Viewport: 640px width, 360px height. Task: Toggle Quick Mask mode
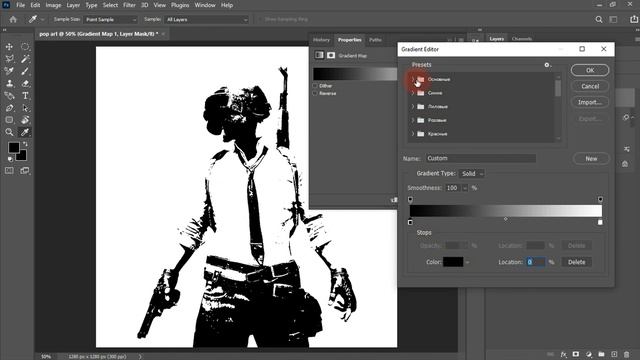click(x=9, y=171)
